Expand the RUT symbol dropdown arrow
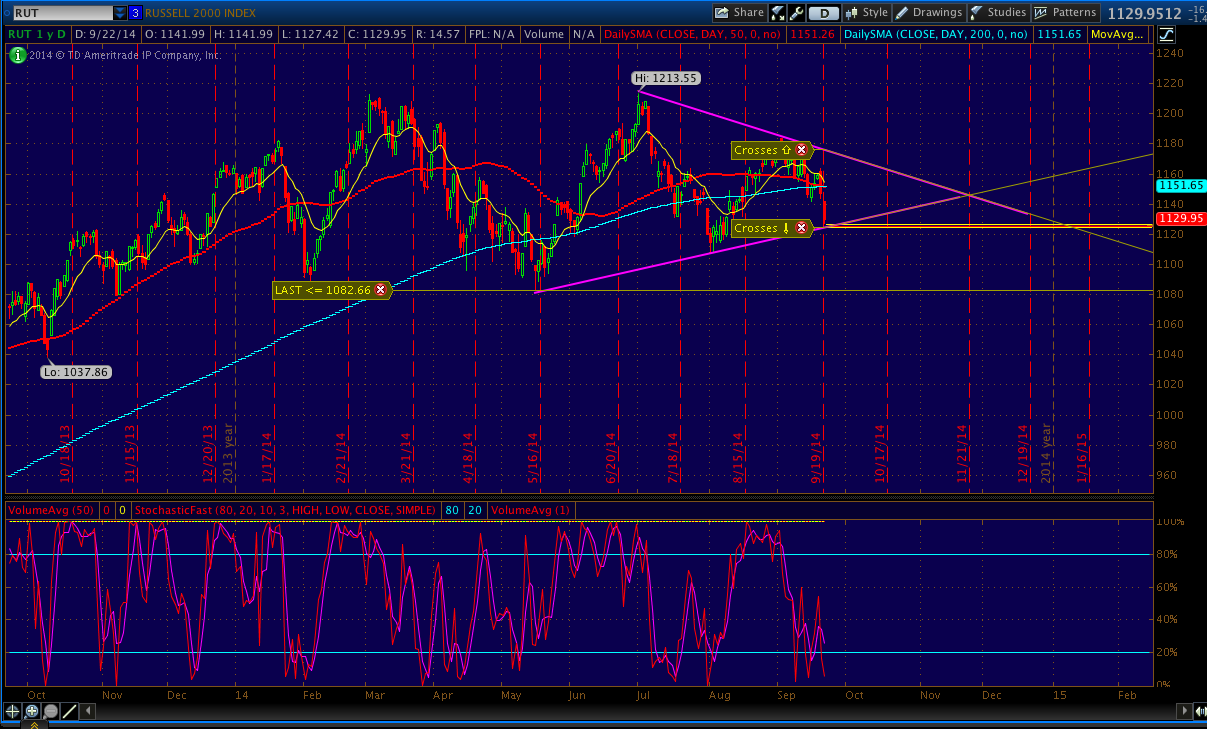 point(120,13)
